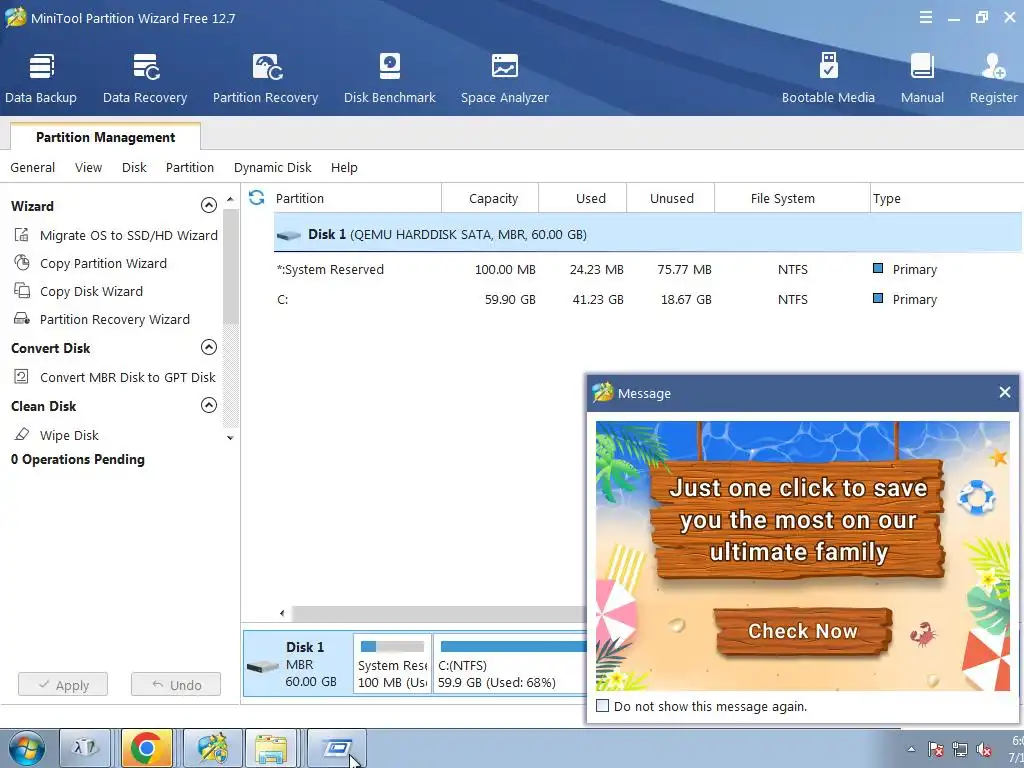Open File Explorer from taskbar
Viewport: 1024px width, 768px height.
pyautogui.click(x=271, y=748)
